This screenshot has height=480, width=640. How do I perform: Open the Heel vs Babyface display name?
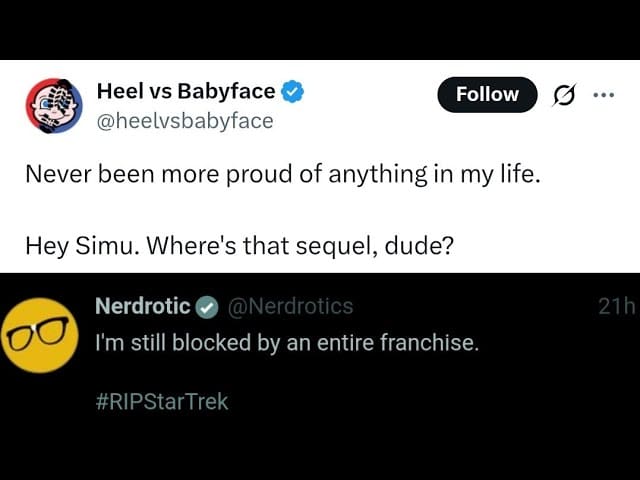coord(185,92)
